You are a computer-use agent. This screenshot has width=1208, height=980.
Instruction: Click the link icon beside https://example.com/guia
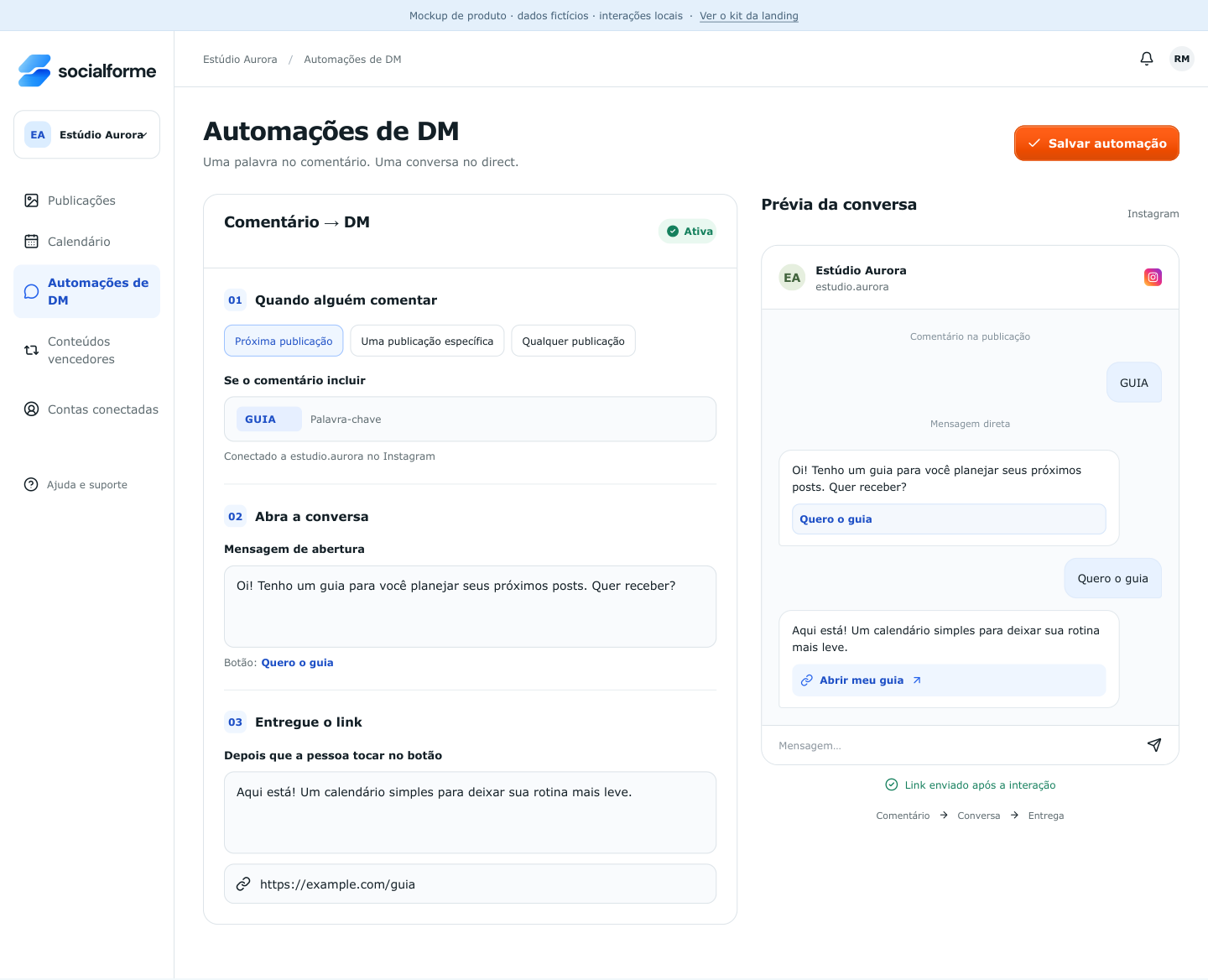(x=243, y=884)
